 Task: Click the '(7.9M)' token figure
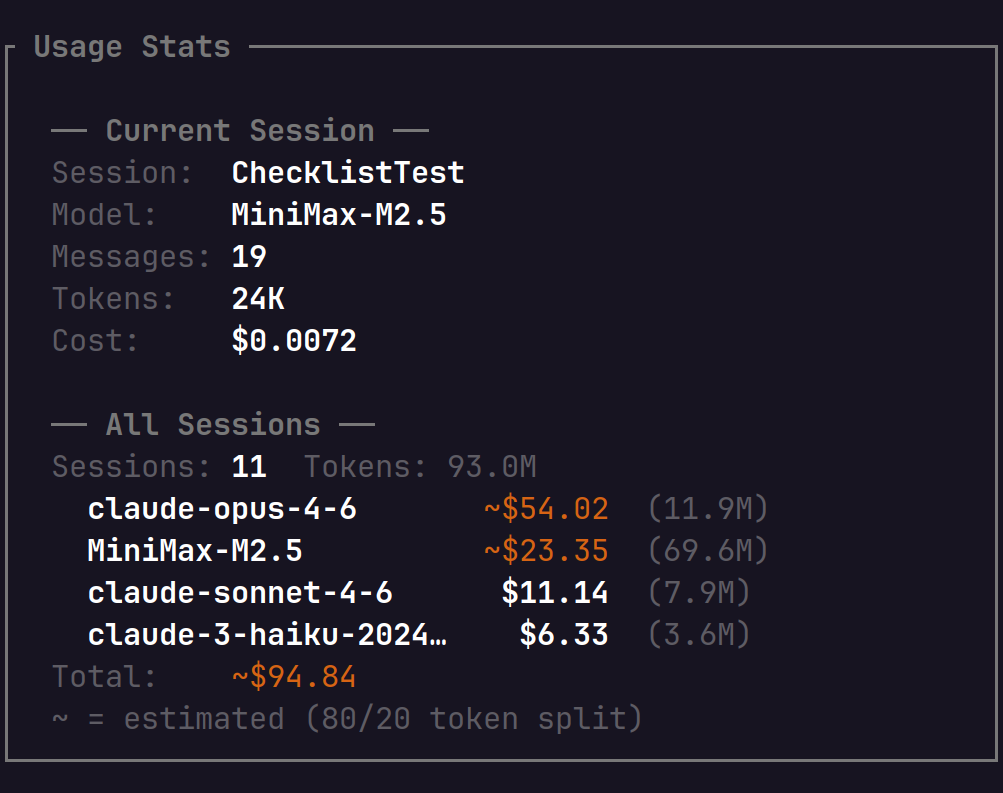699,592
